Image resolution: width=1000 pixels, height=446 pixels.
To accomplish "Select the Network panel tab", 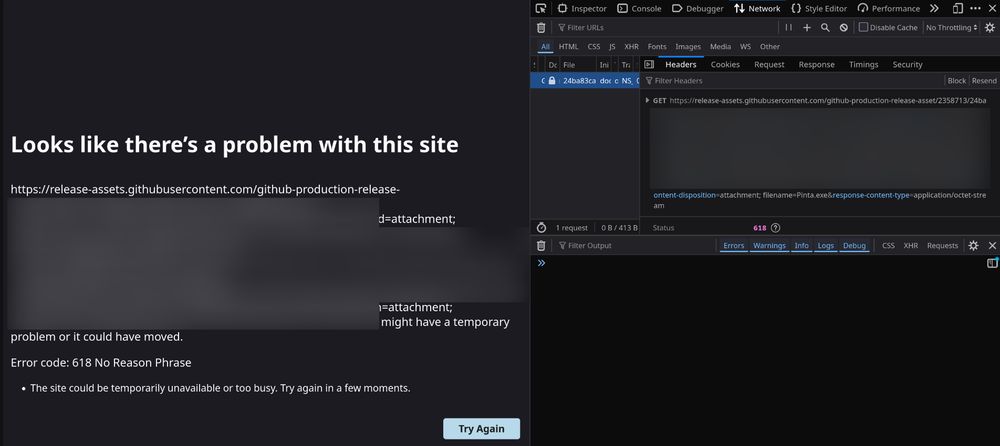I will pyautogui.click(x=757, y=8).
